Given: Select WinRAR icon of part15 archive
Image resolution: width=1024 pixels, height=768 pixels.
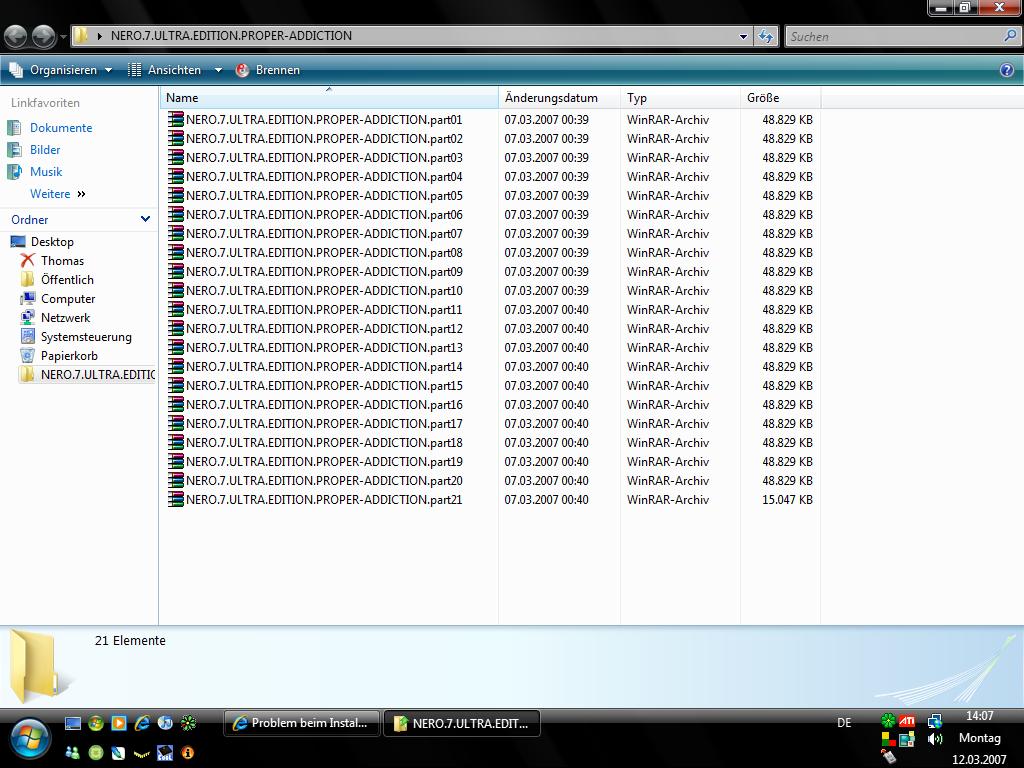Looking at the screenshot, I should (x=176, y=385).
